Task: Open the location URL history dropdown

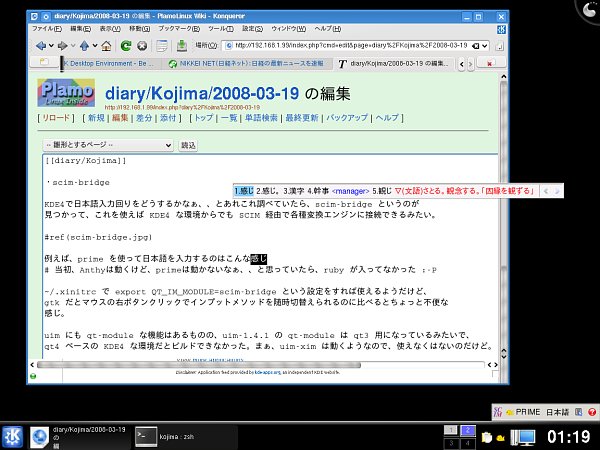Action: tap(484, 46)
